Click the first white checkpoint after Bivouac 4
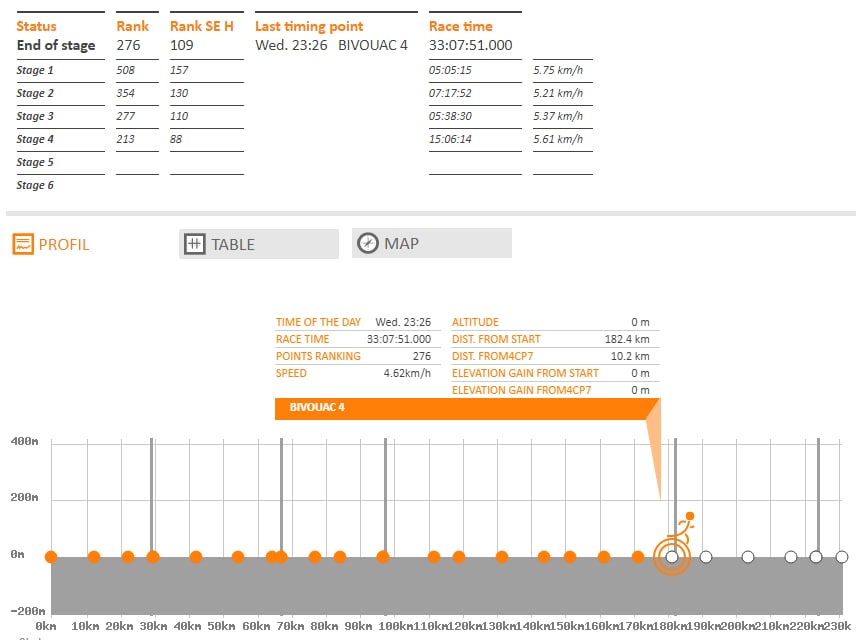The width and height of the screenshot is (856, 640). (706, 557)
